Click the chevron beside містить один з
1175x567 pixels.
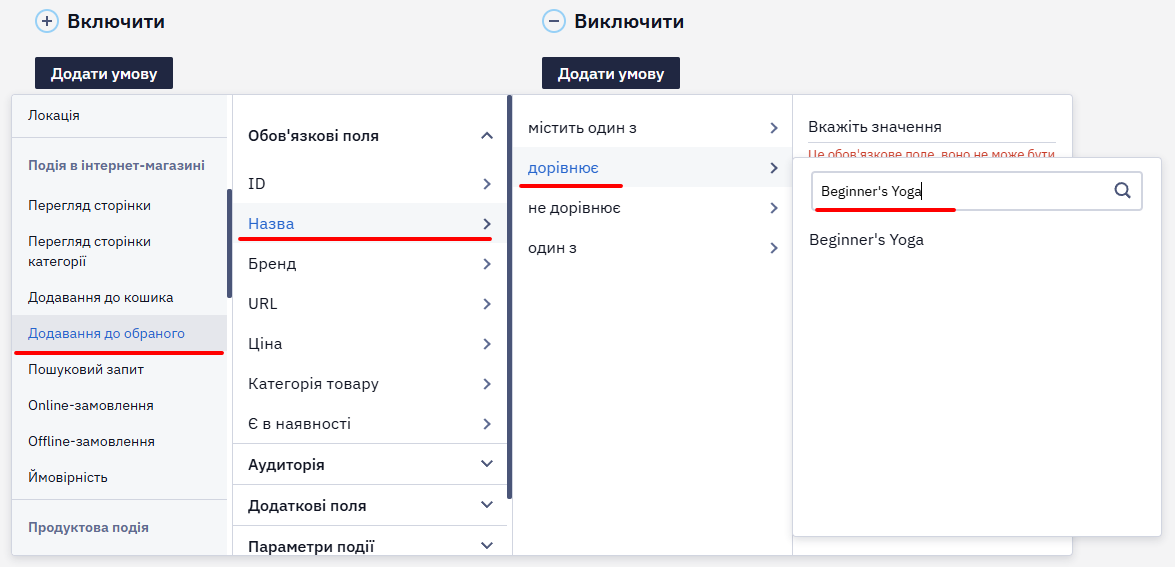point(774,128)
